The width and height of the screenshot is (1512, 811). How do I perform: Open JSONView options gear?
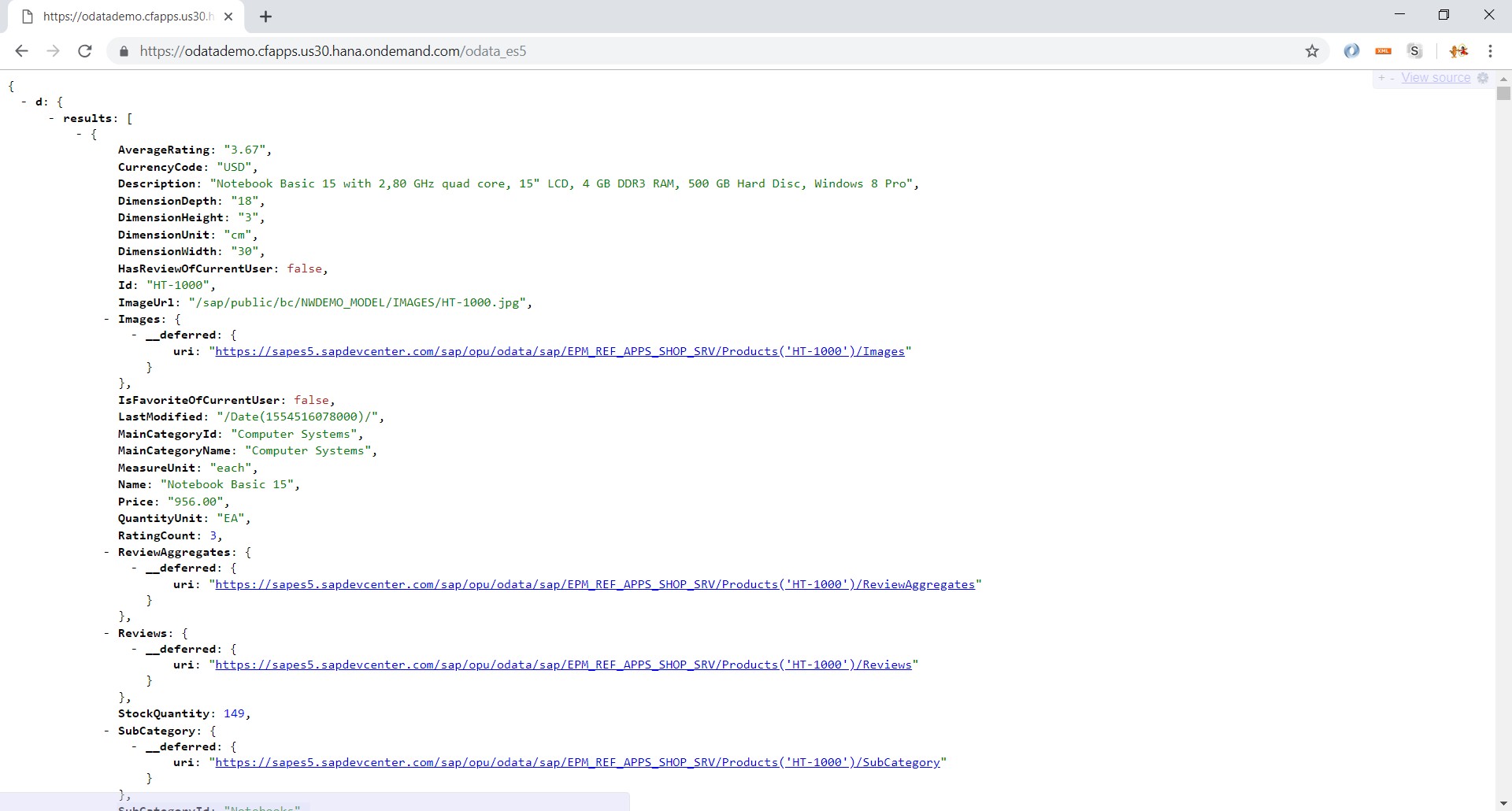[1483, 78]
